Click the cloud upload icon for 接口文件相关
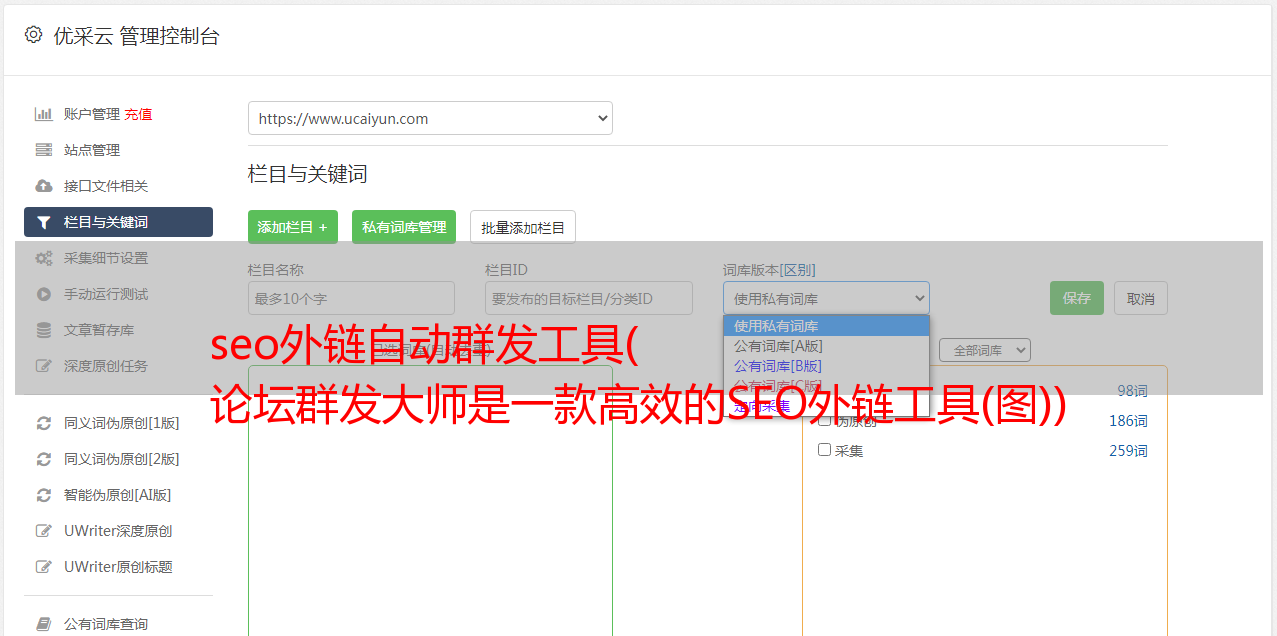1277x636 pixels. 44,186
